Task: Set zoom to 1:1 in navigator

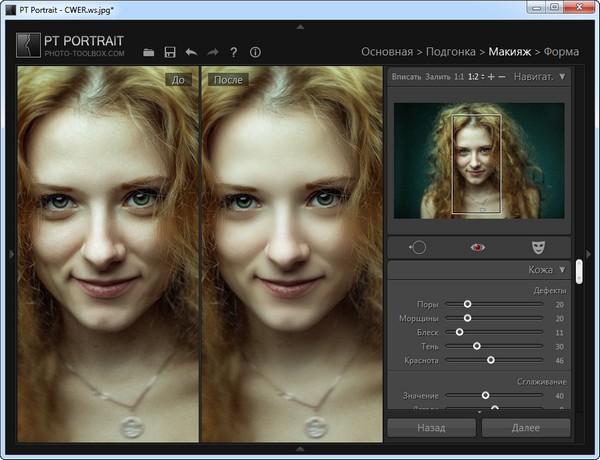Action: coord(458,76)
